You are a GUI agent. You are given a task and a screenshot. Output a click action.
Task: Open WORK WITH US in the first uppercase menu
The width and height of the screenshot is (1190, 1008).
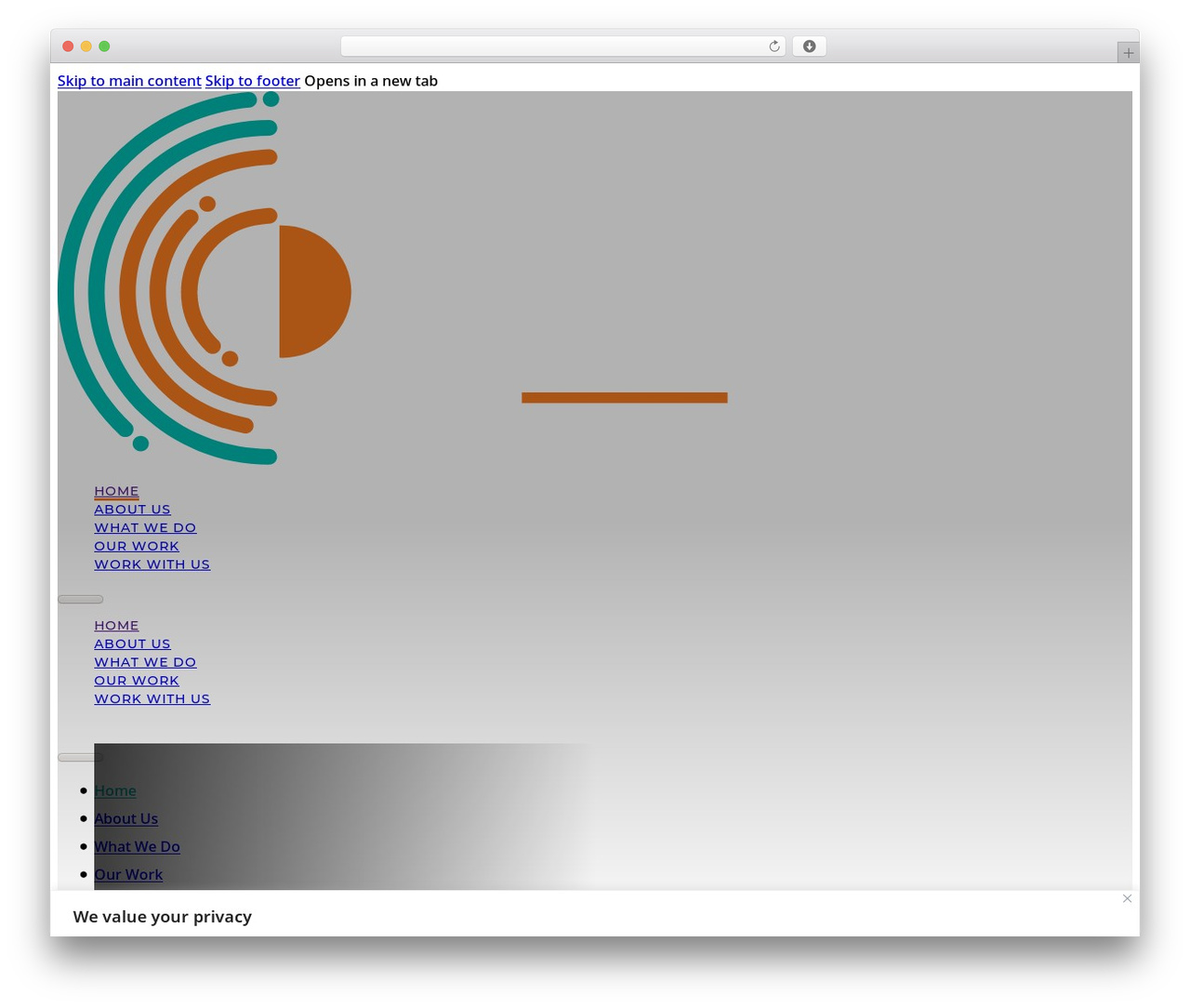coord(152,564)
